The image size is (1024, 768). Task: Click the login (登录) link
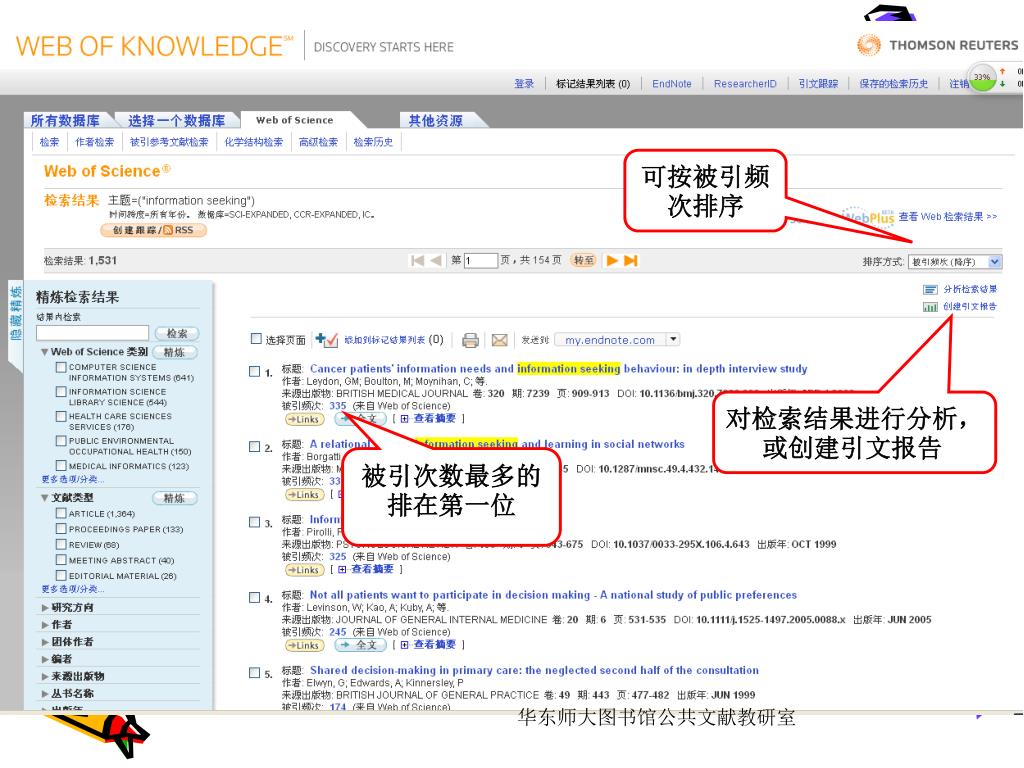524,84
